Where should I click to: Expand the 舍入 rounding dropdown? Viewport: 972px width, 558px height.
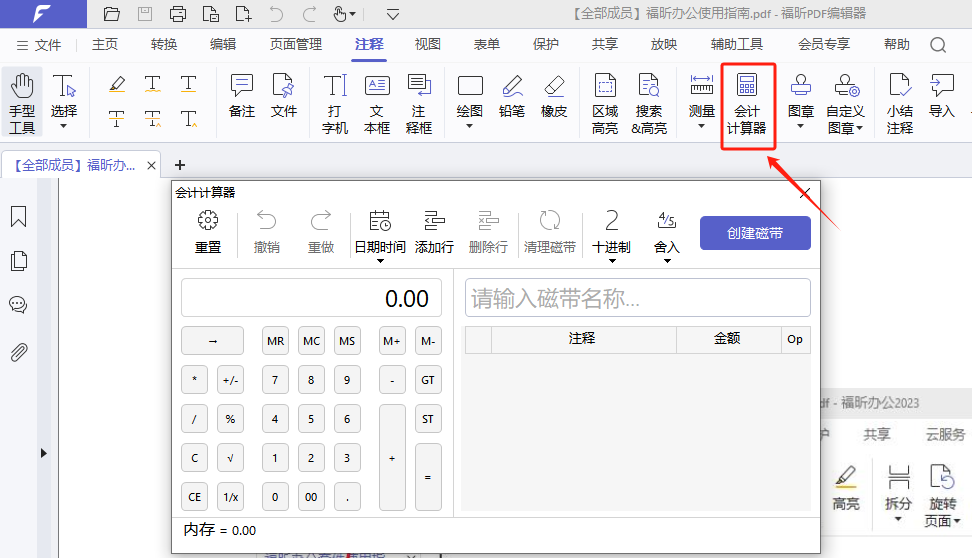666,262
